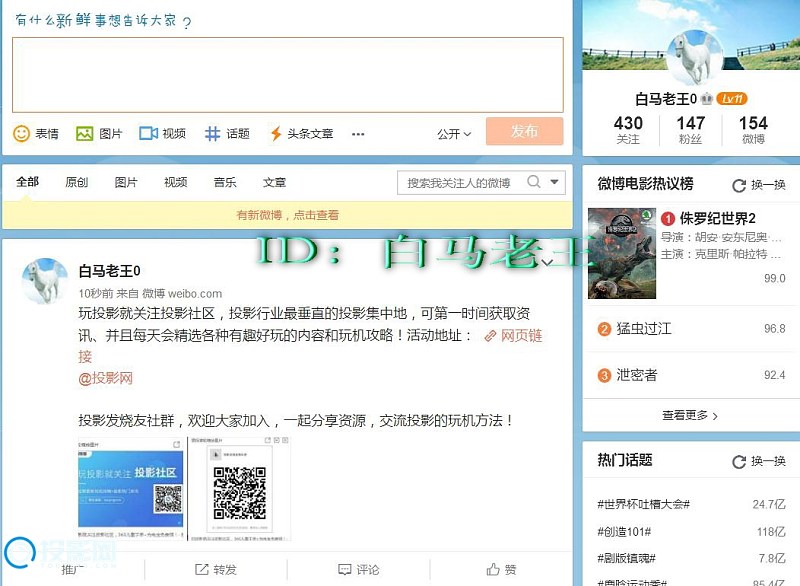Click the 发布 publish button
Image resolution: width=800 pixels, height=586 pixels.
point(524,131)
